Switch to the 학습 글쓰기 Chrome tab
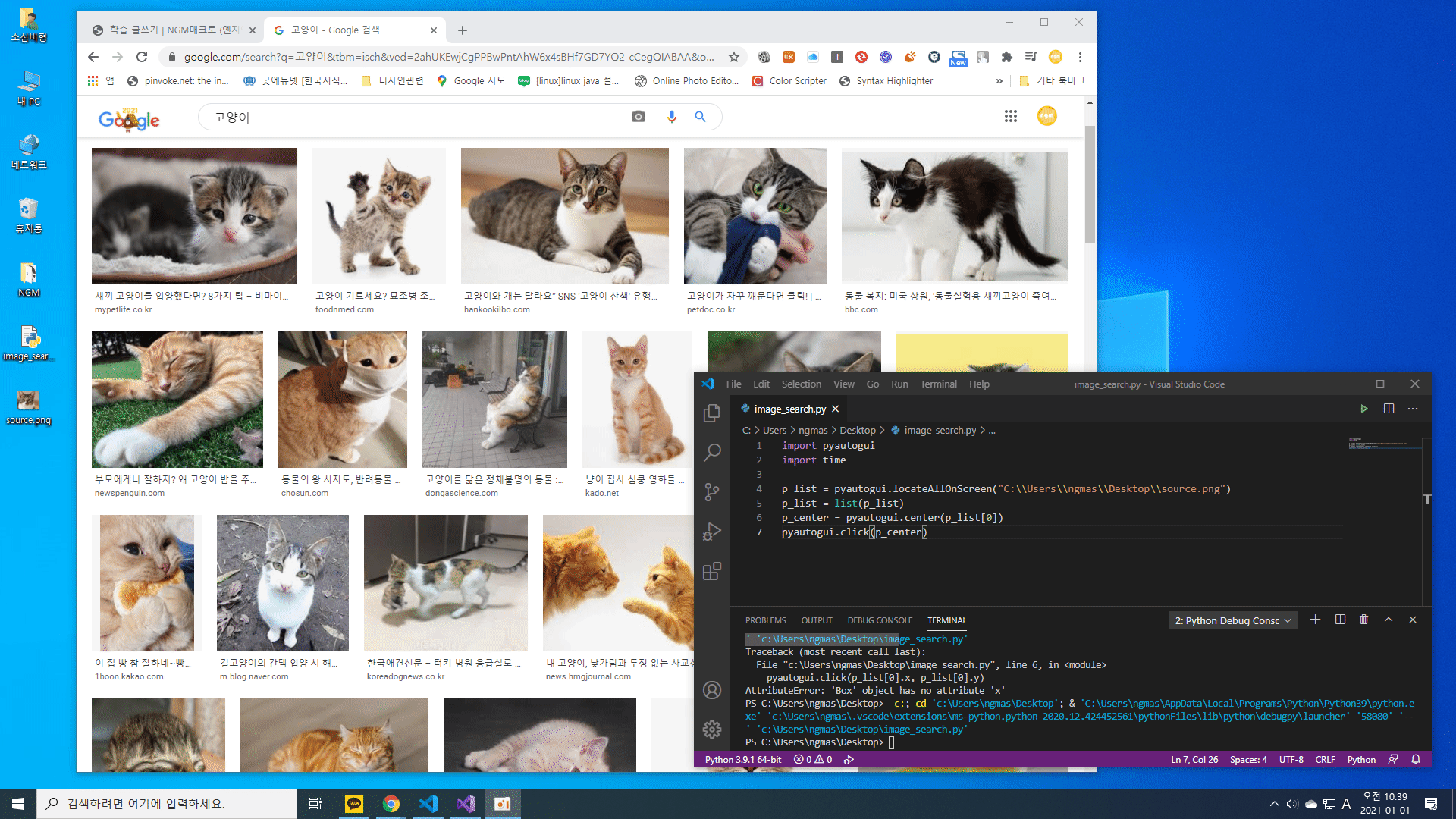This screenshot has width=1456, height=819. 174,30
